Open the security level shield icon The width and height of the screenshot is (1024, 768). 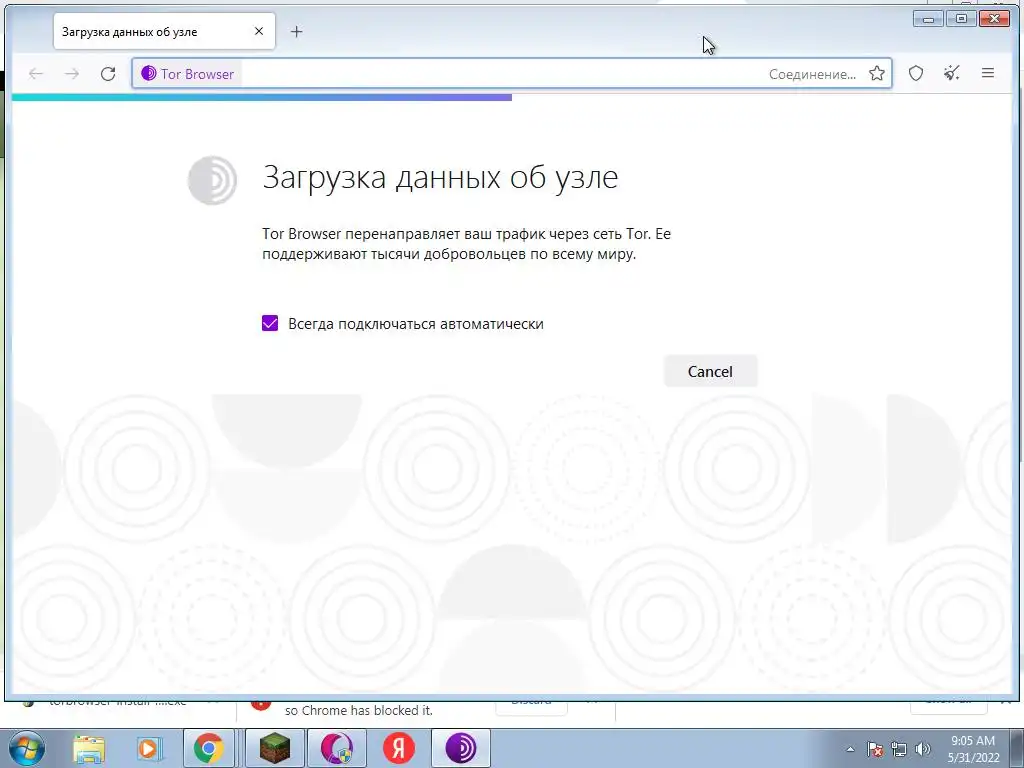pos(916,73)
